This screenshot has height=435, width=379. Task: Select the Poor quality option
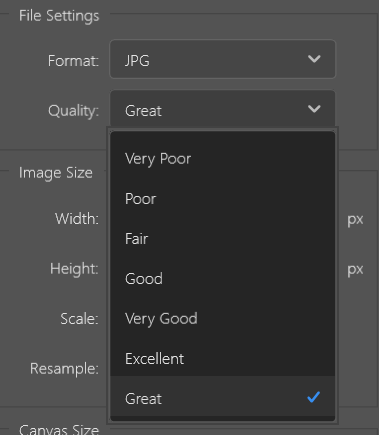click(x=222, y=199)
